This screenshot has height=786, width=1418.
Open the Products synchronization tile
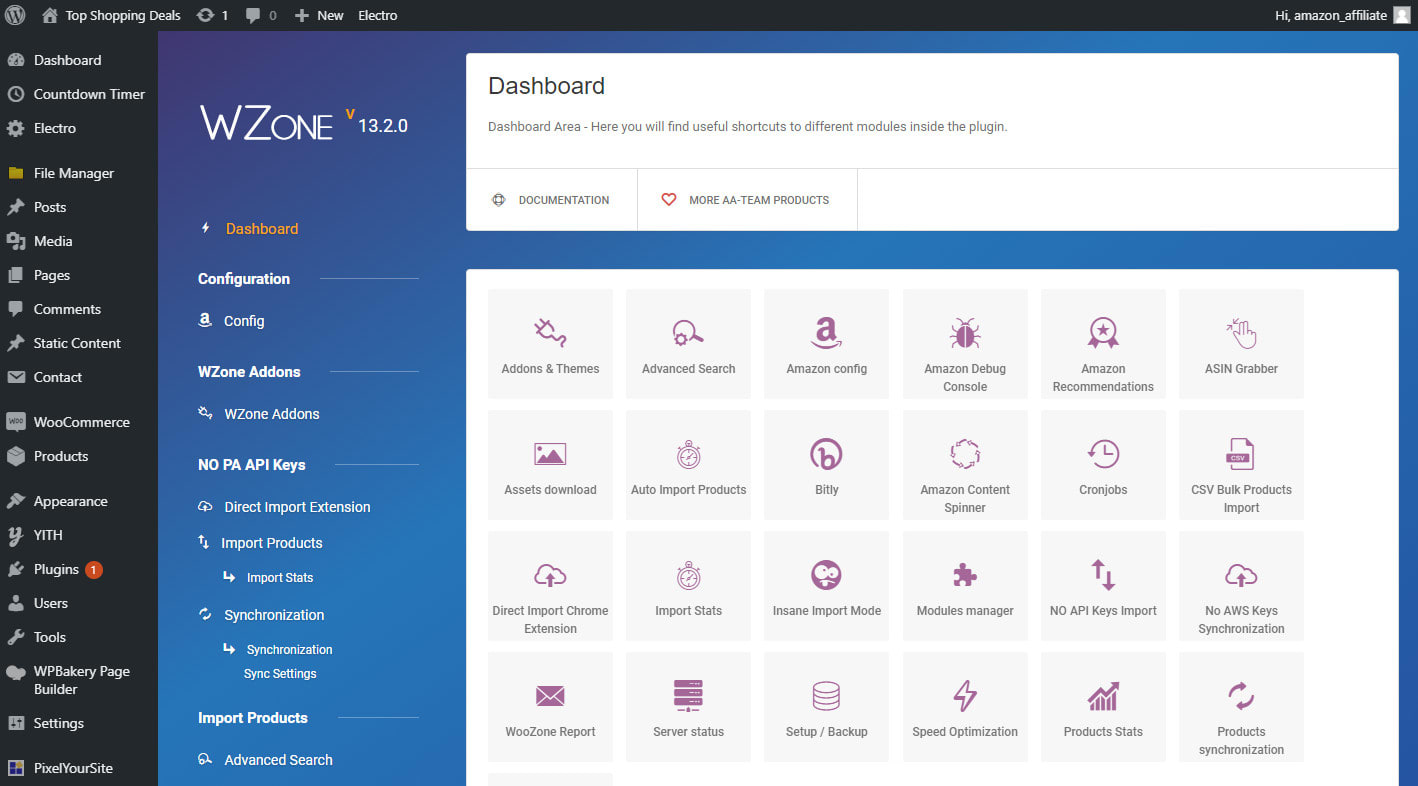point(1241,707)
